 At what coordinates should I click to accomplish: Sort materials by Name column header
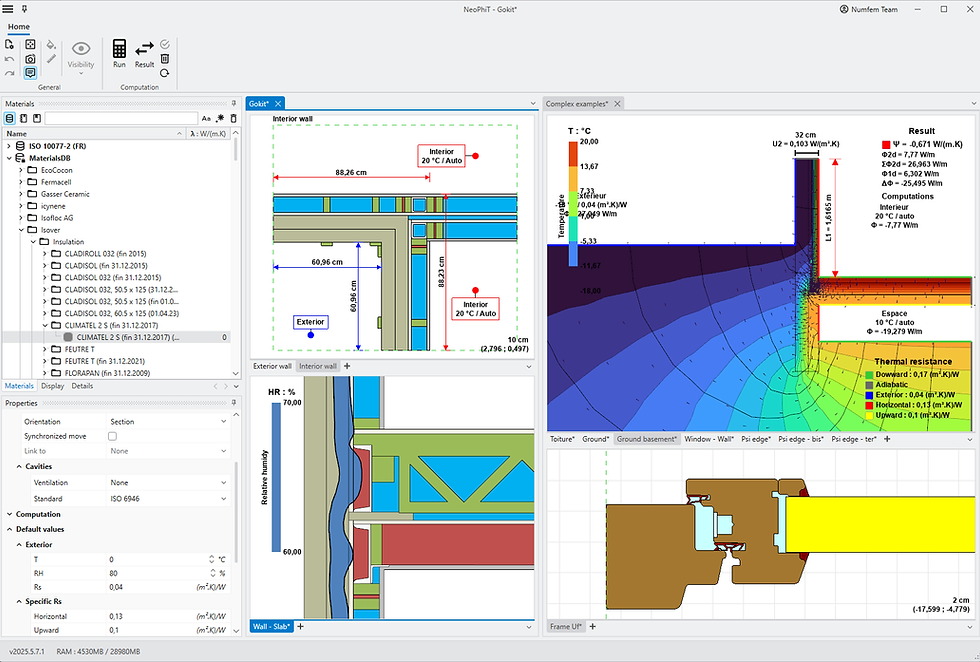coord(94,133)
